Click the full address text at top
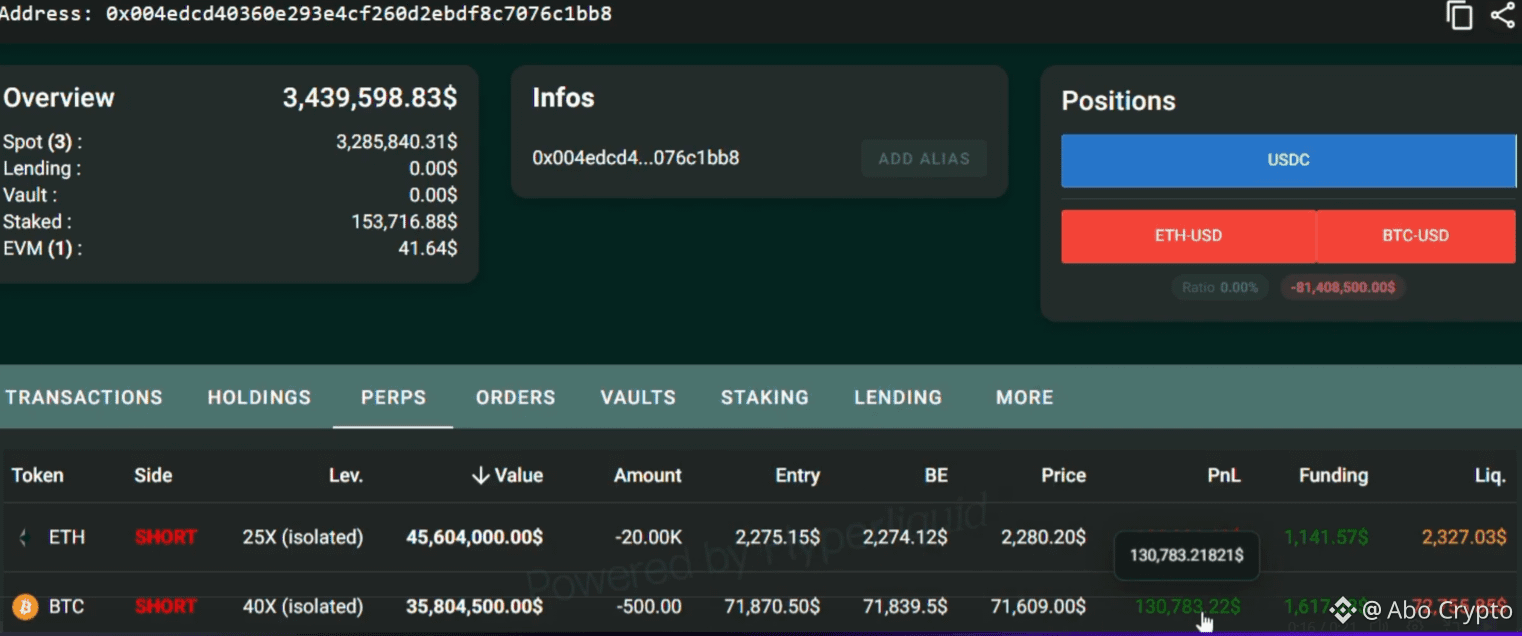This screenshot has width=1522, height=636. tap(358, 14)
